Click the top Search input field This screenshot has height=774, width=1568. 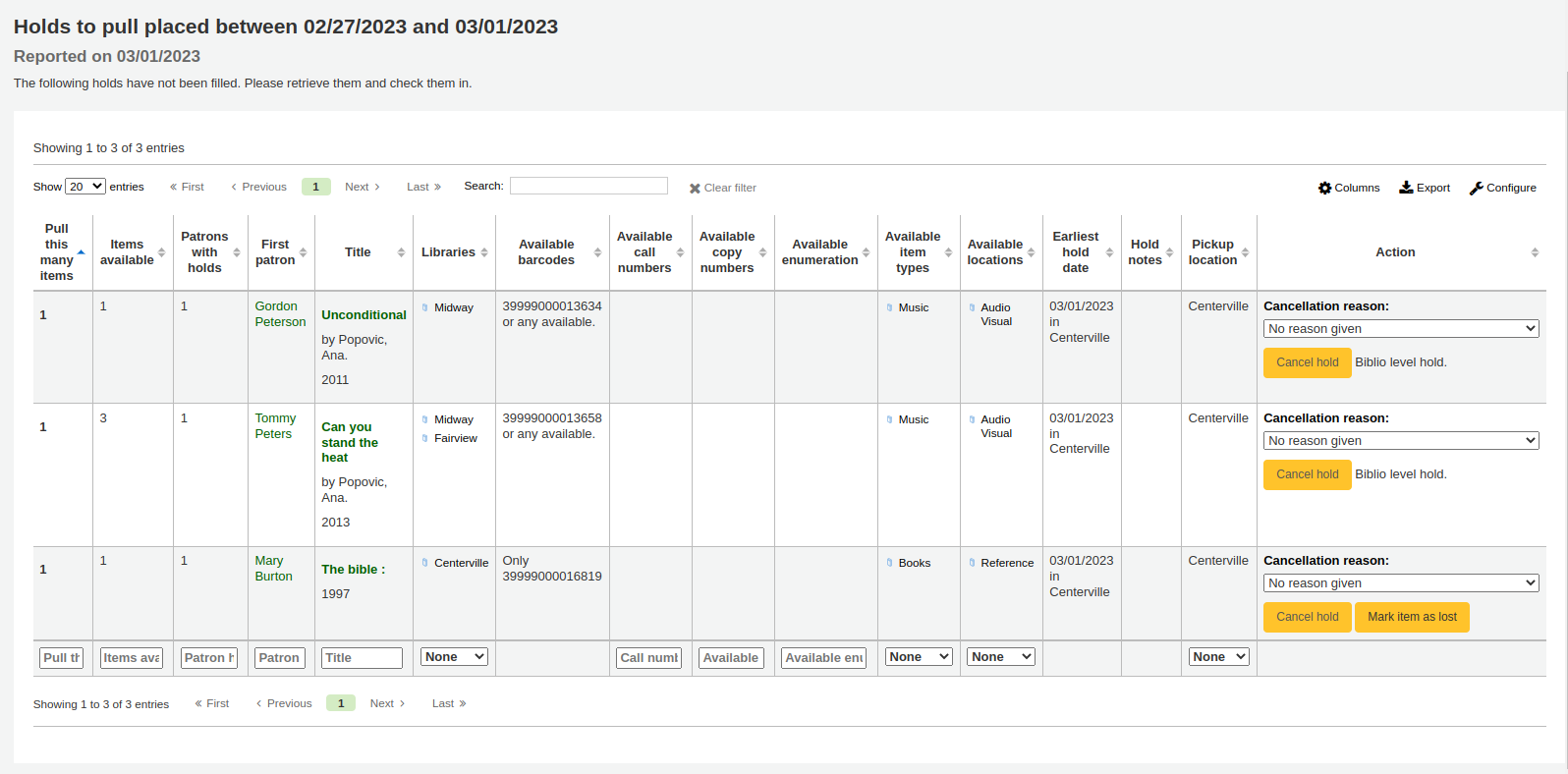(588, 186)
